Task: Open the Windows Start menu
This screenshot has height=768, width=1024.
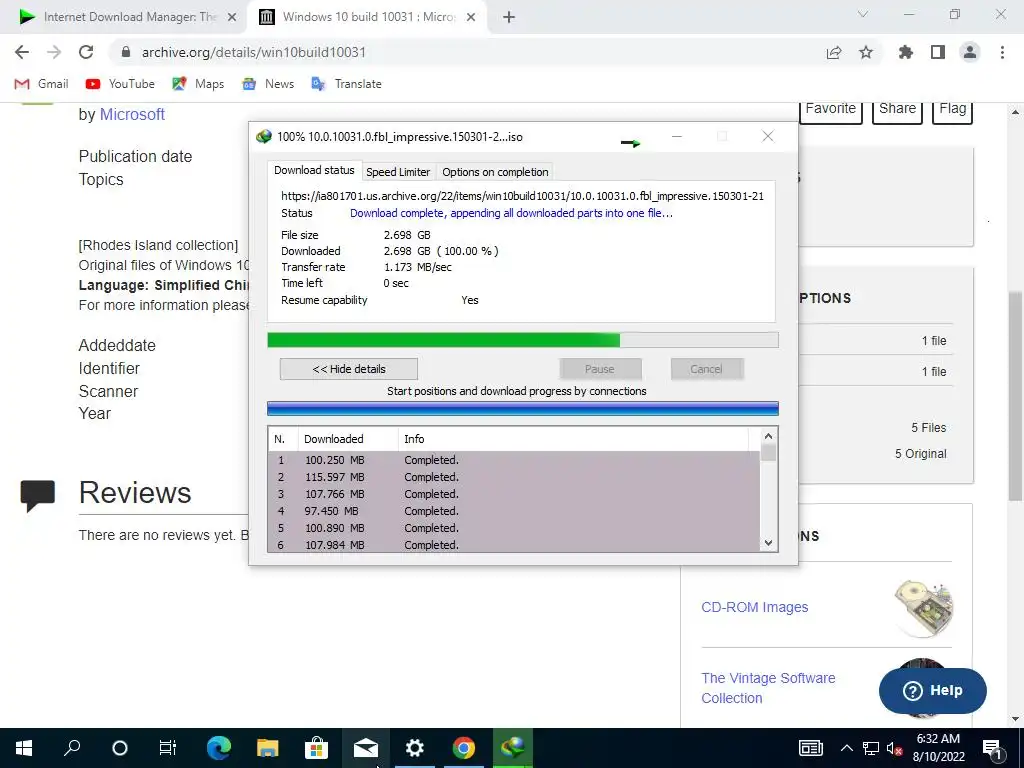Action: point(24,748)
